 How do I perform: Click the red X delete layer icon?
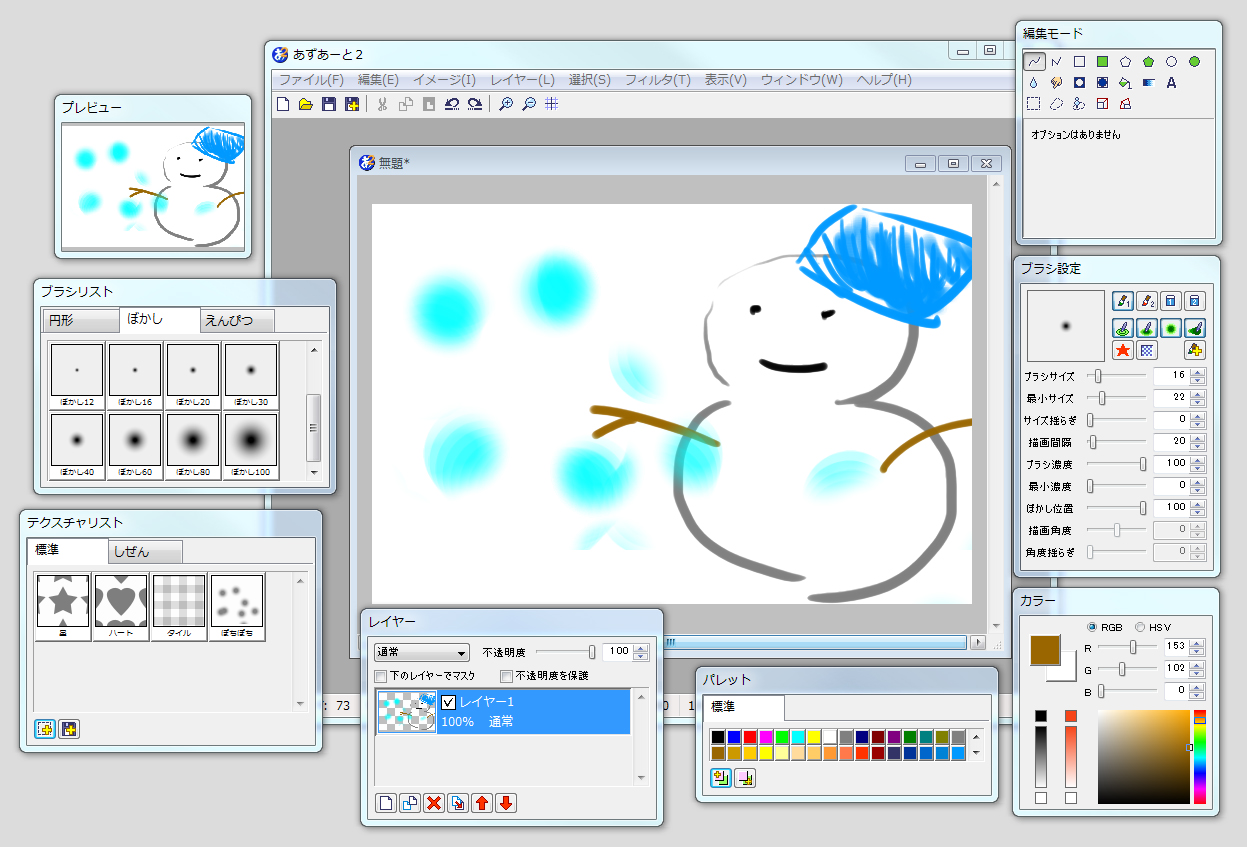coord(434,803)
